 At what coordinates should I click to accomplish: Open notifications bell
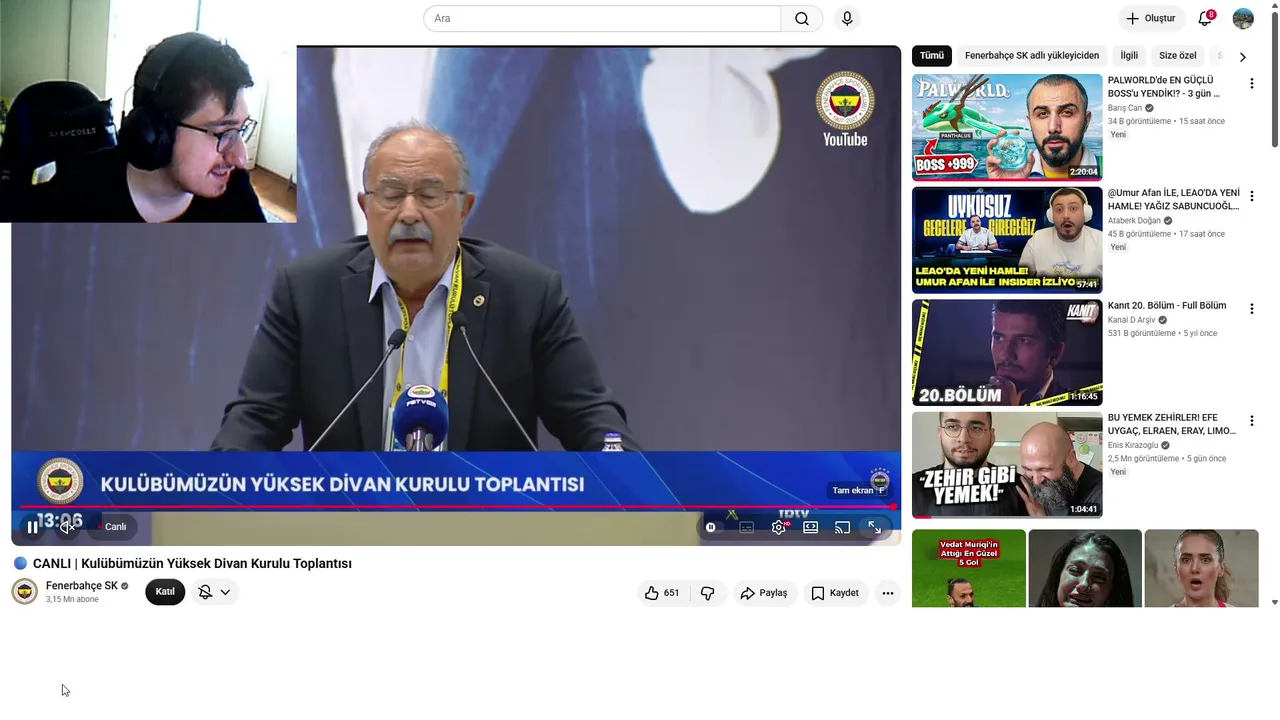click(x=1205, y=19)
